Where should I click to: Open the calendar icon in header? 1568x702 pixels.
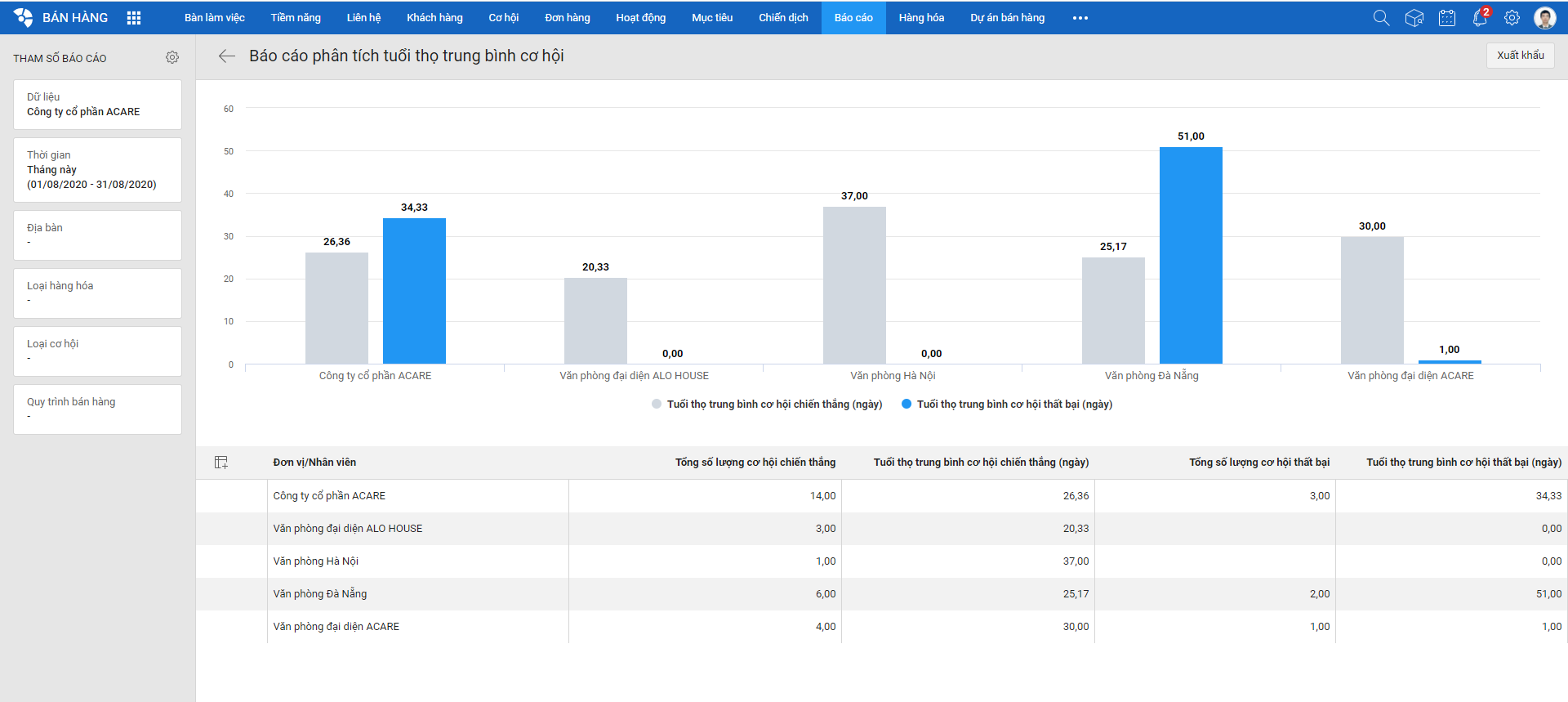pos(1447,18)
